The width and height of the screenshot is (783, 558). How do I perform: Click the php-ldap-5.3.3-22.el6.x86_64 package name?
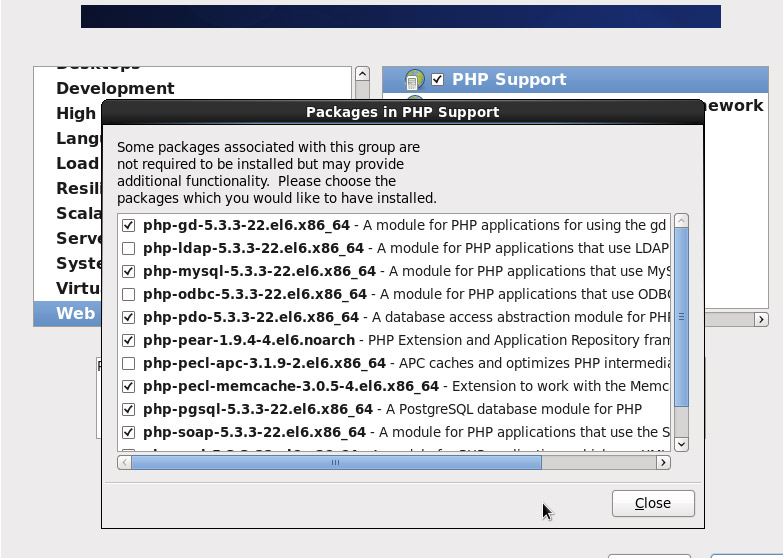point(253,248)
